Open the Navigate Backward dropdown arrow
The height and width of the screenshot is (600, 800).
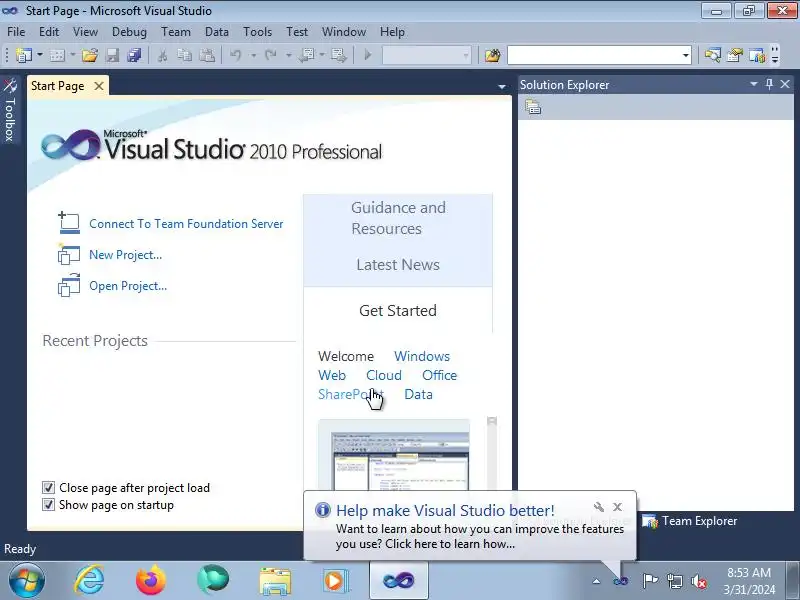pos(322,55)
